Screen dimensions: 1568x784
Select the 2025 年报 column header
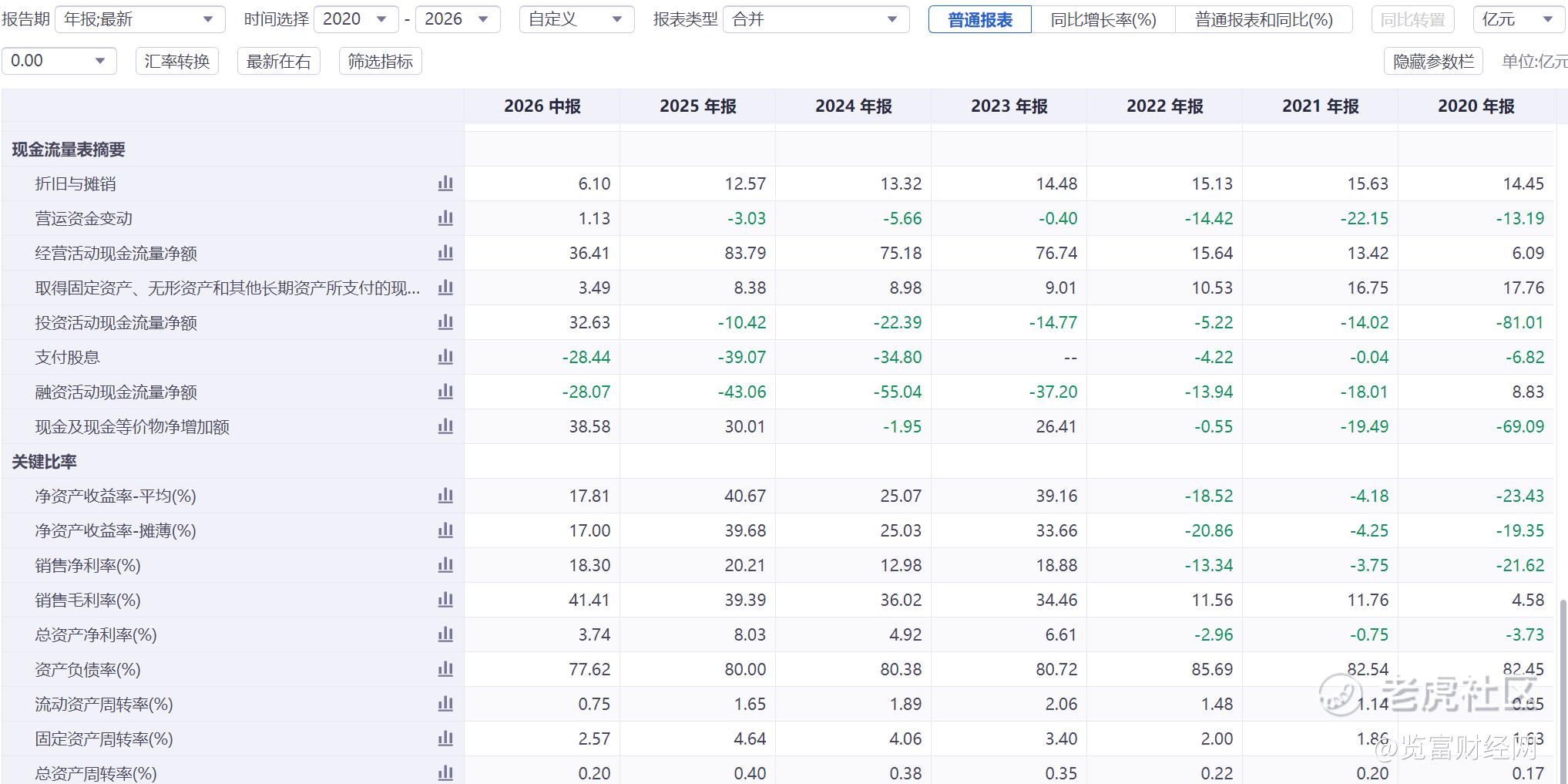tap(698, 106)
